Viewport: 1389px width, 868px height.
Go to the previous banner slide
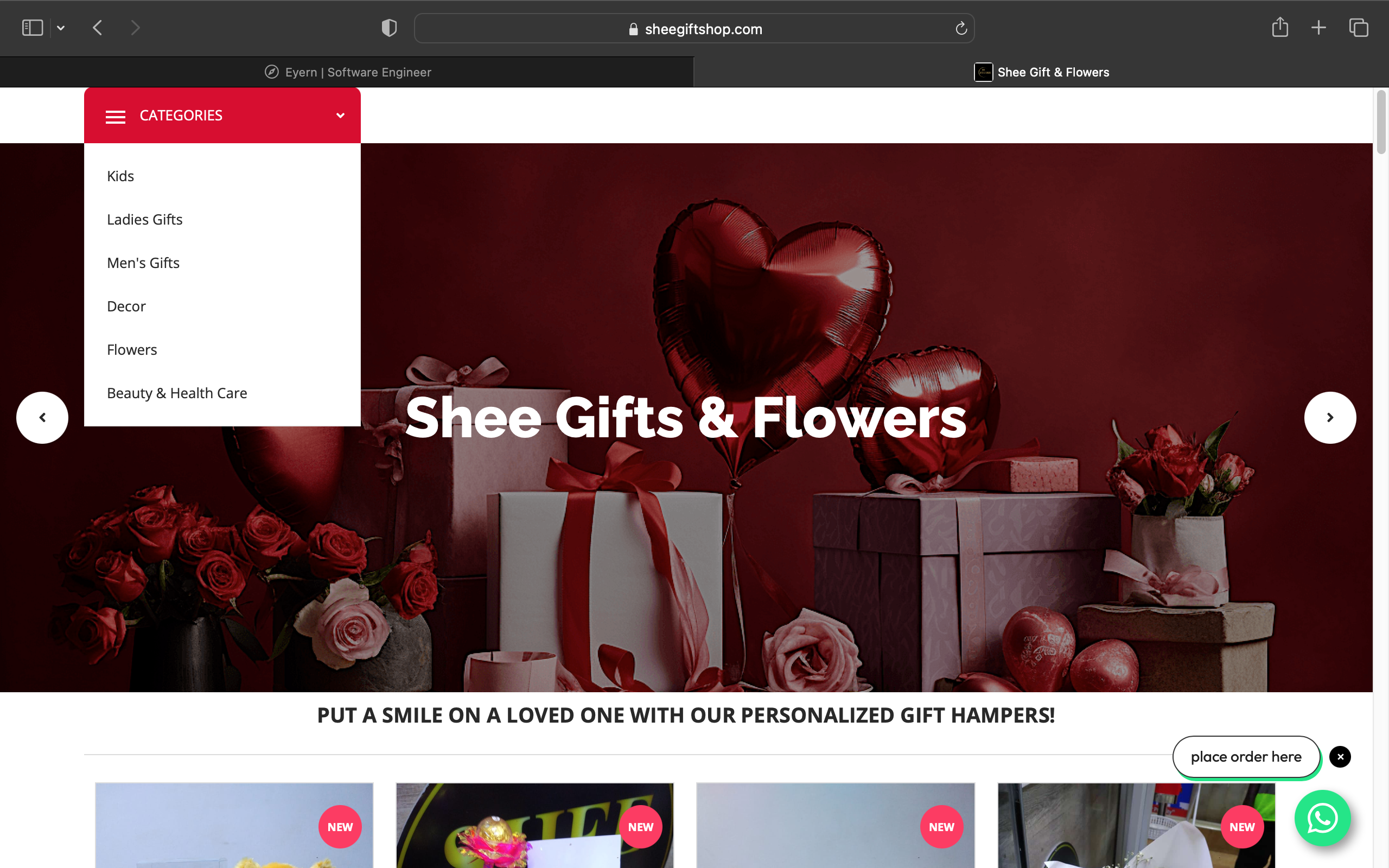[x=42, y=417]
